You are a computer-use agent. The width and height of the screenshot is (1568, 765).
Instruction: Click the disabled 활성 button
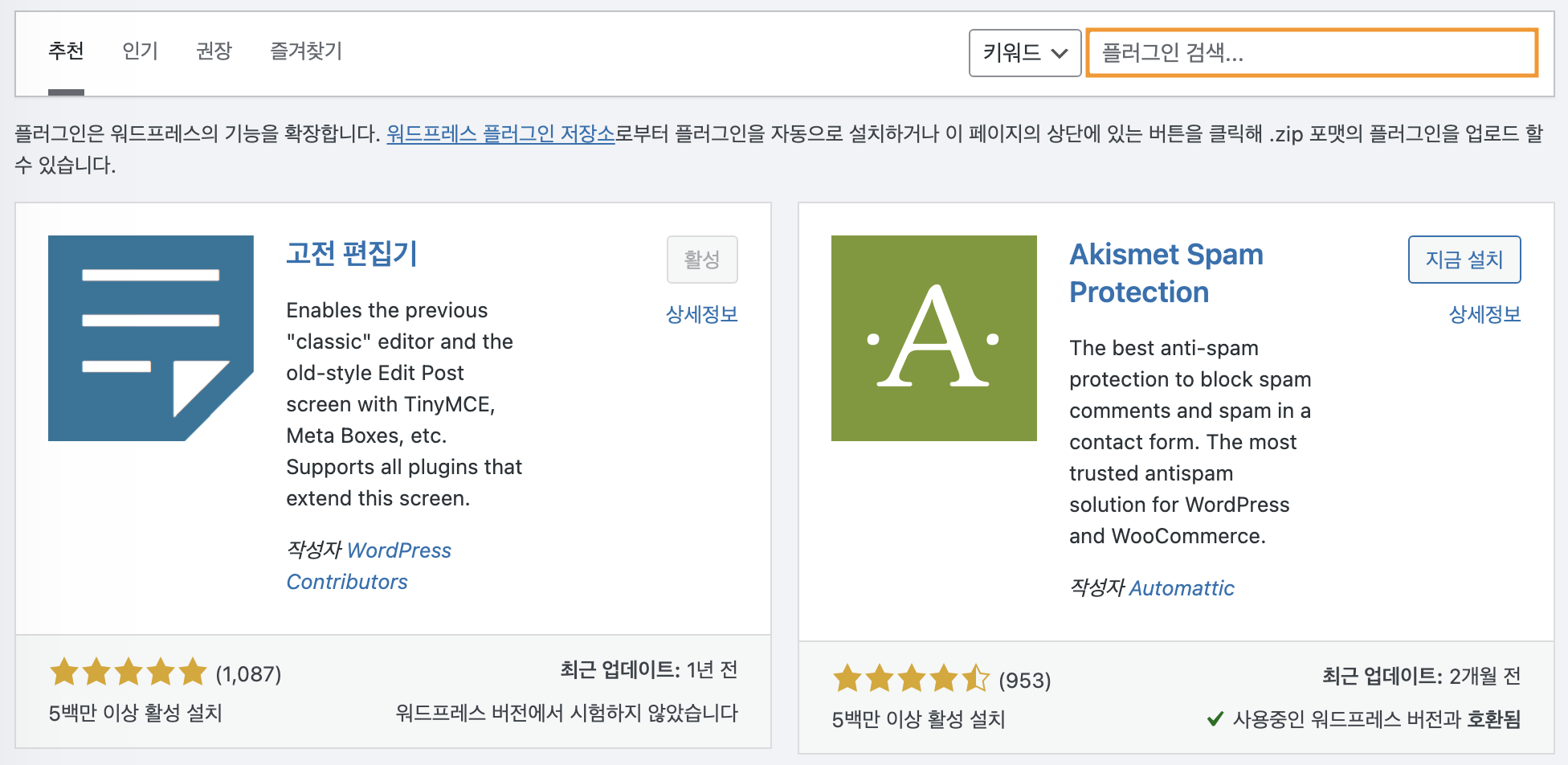702,260
